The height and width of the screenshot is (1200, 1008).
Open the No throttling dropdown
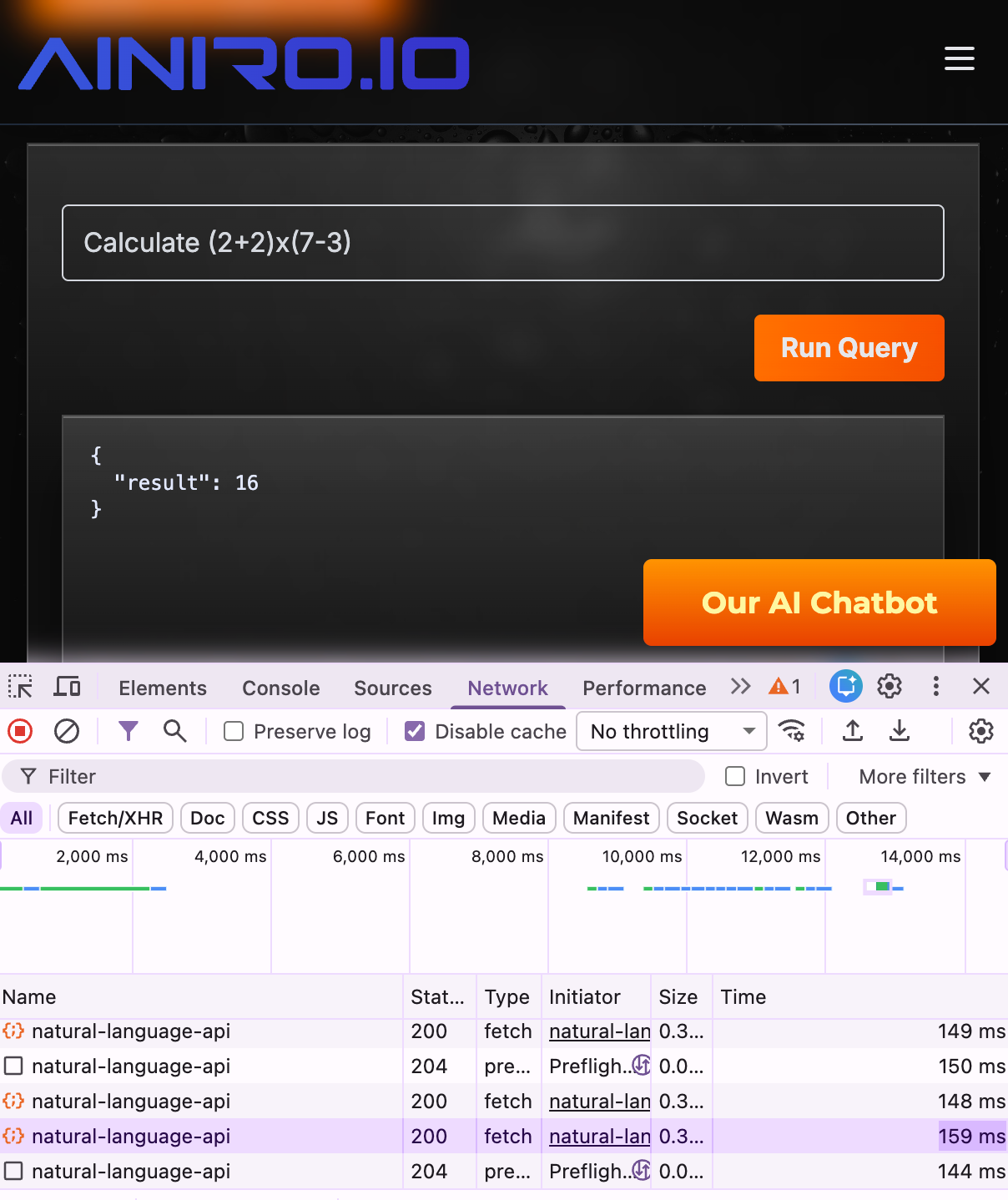tap(671, 731)
